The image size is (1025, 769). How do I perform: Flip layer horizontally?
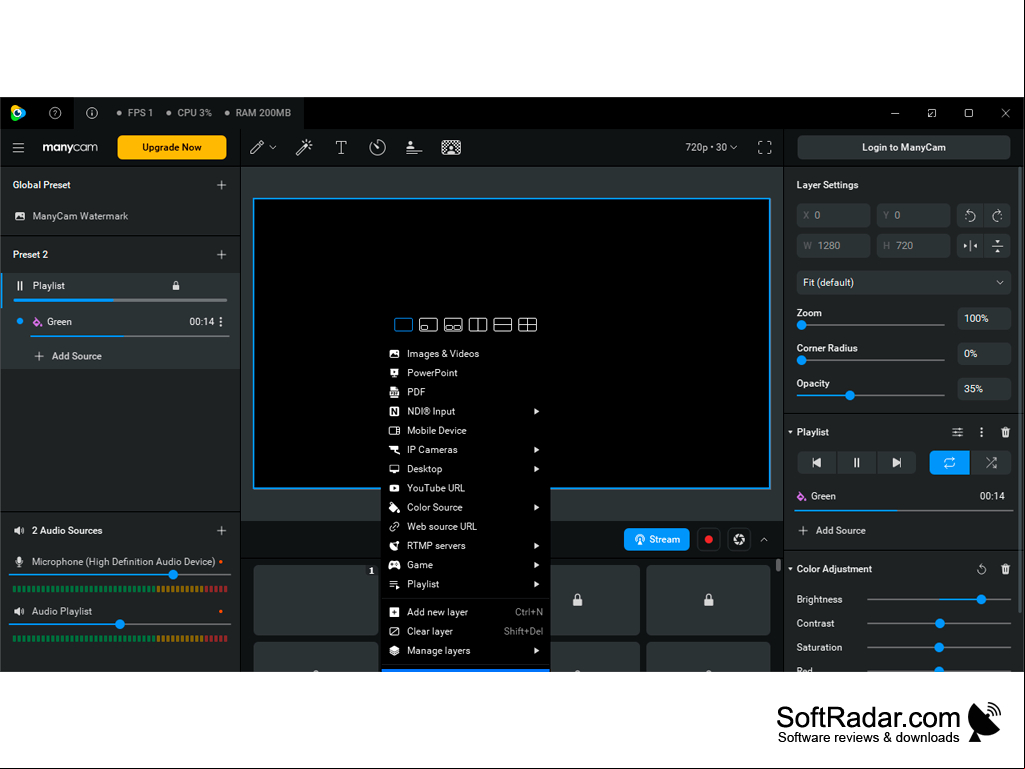(x=970, y=246)
